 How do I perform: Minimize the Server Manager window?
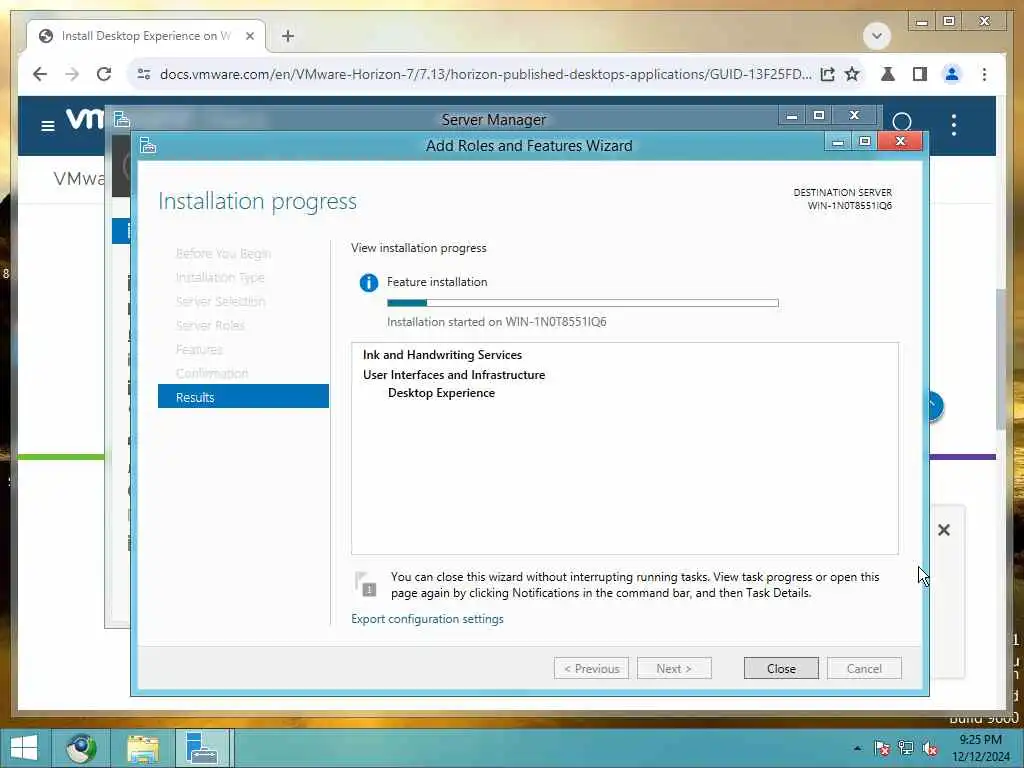792,116
